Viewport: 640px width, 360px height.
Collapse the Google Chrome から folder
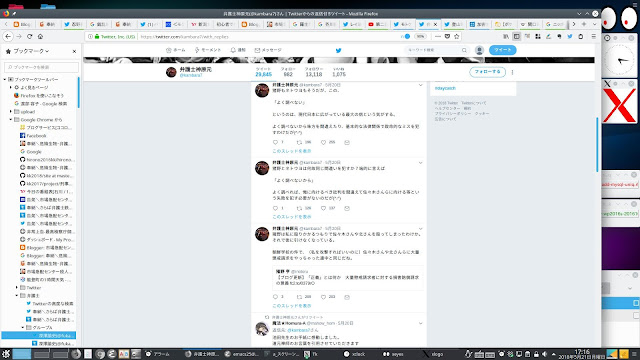click(x=11, y=120)
